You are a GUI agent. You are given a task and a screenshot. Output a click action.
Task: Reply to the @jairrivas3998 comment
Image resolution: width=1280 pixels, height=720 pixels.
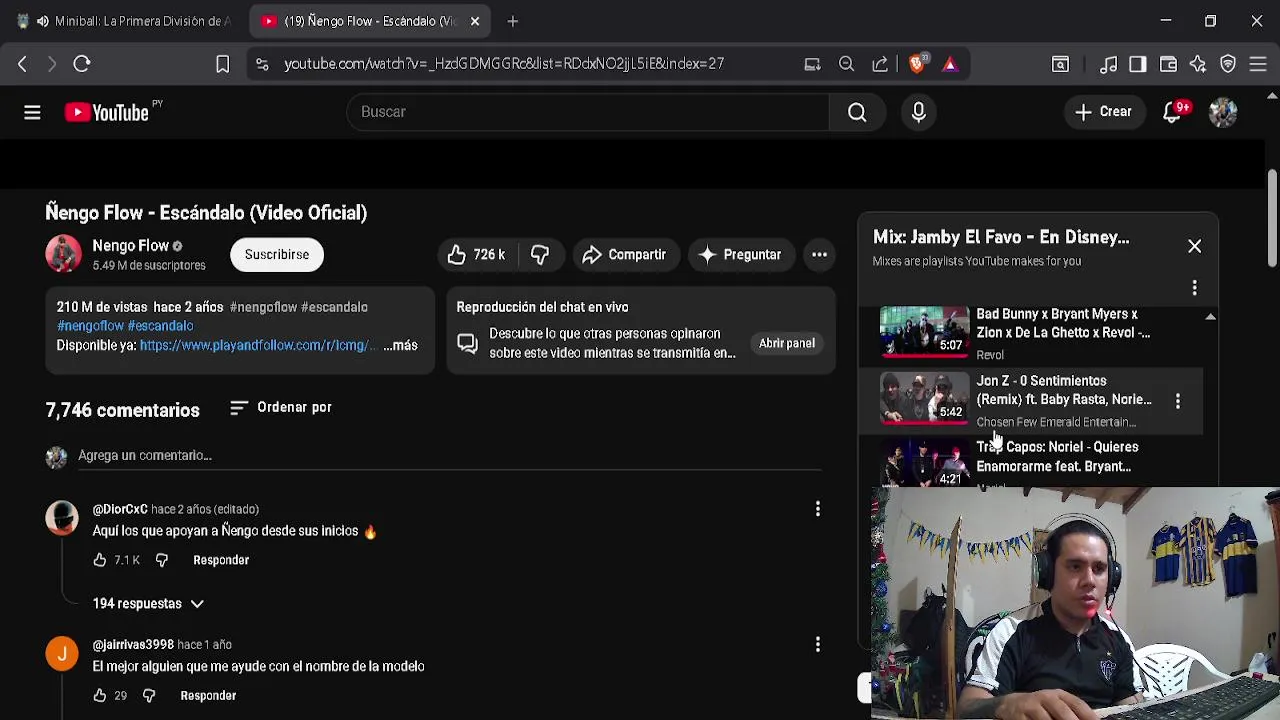pos(208,695)
